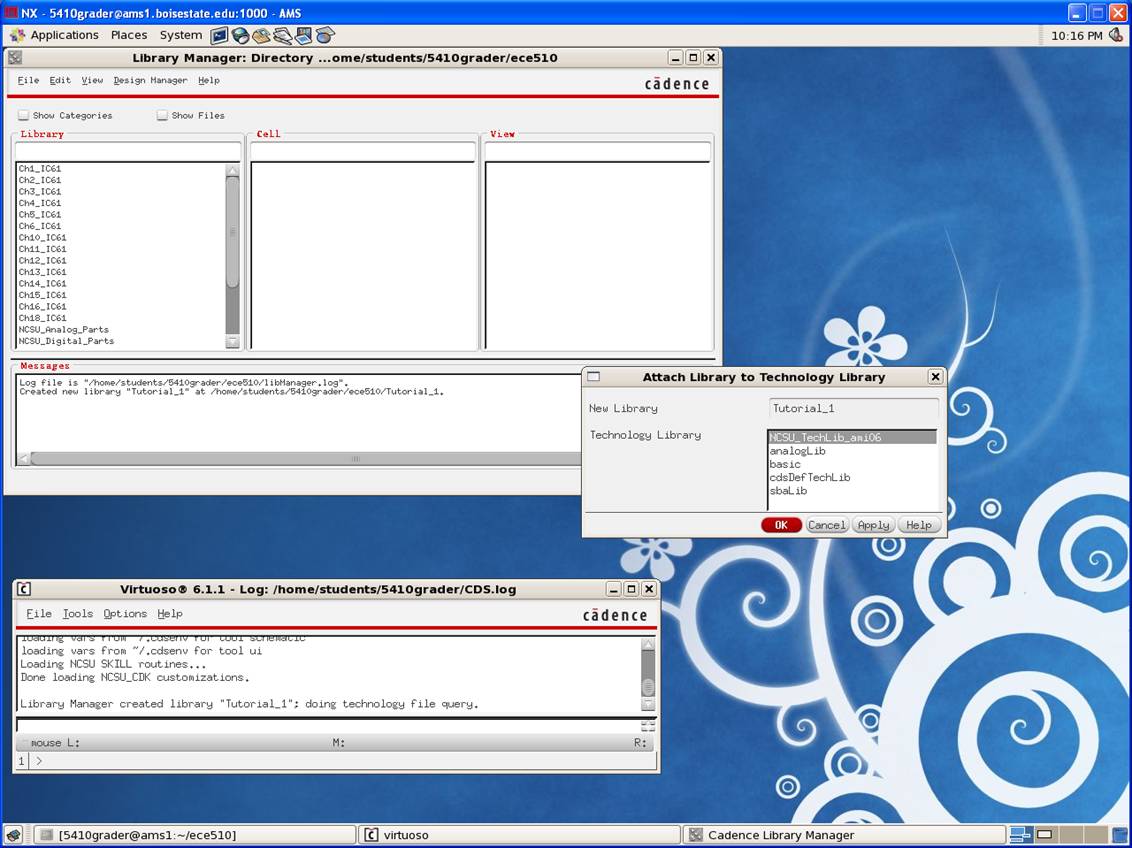Launch the web browser globe icon
1132x848 pixels.
click(x=241, y=35)
